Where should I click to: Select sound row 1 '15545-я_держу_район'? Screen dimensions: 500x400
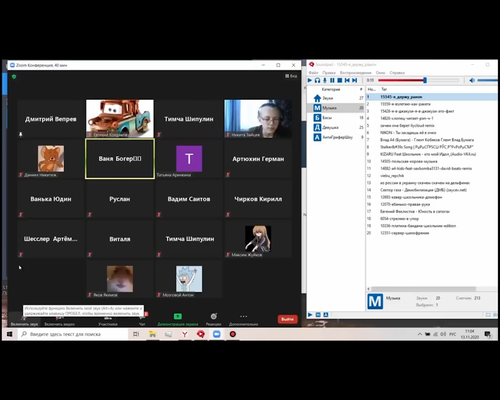click(x=432, y=97)
